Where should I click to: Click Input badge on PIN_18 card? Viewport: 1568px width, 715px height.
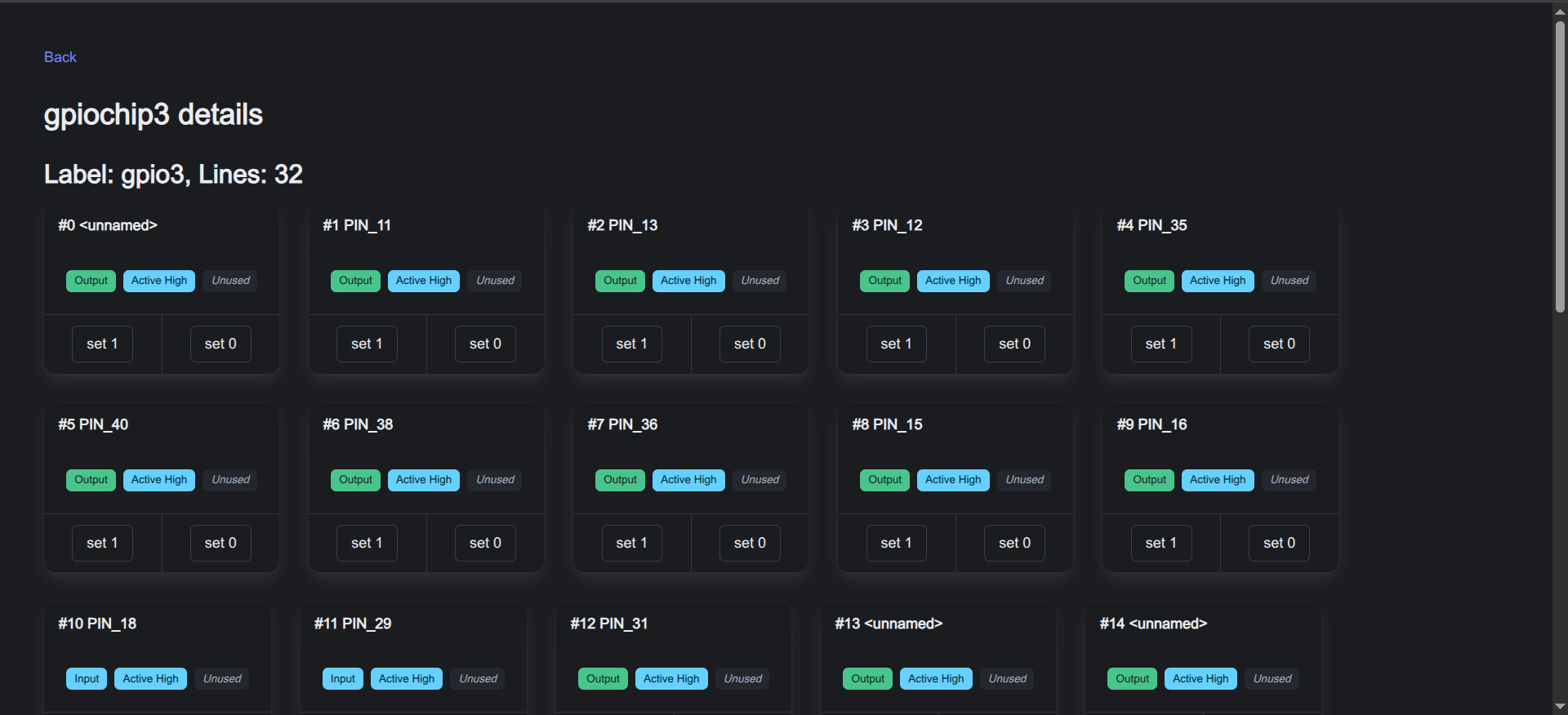(87, 679)
